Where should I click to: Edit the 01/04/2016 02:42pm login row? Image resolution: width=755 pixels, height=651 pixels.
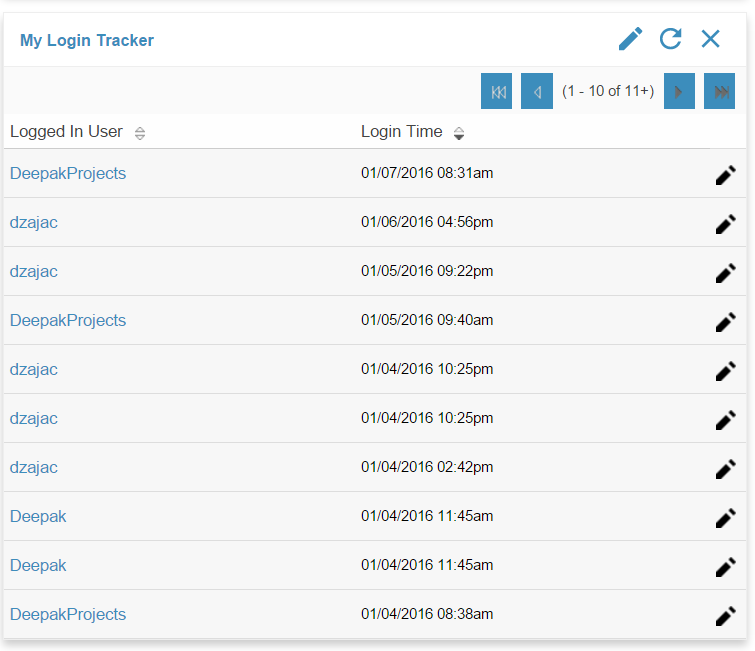[726, 469]
